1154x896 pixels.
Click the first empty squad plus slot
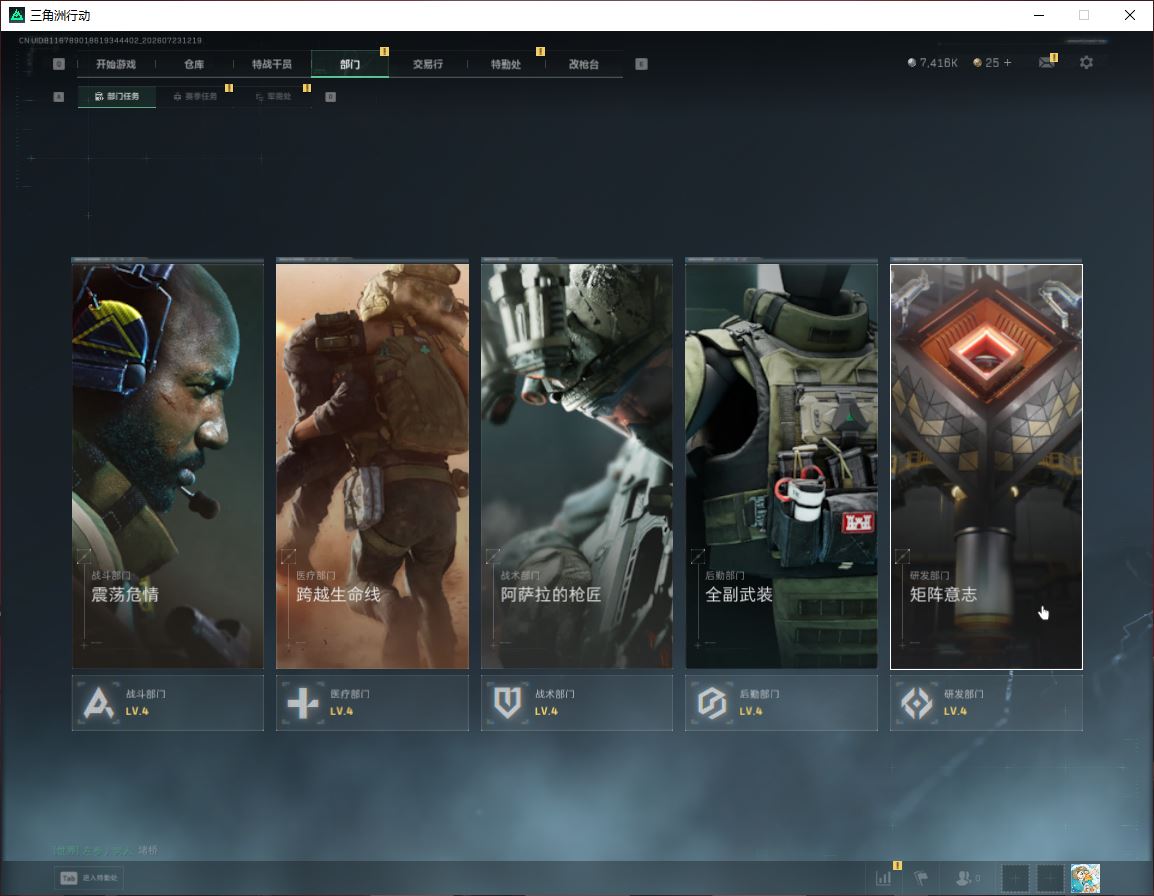(1016, 878)
